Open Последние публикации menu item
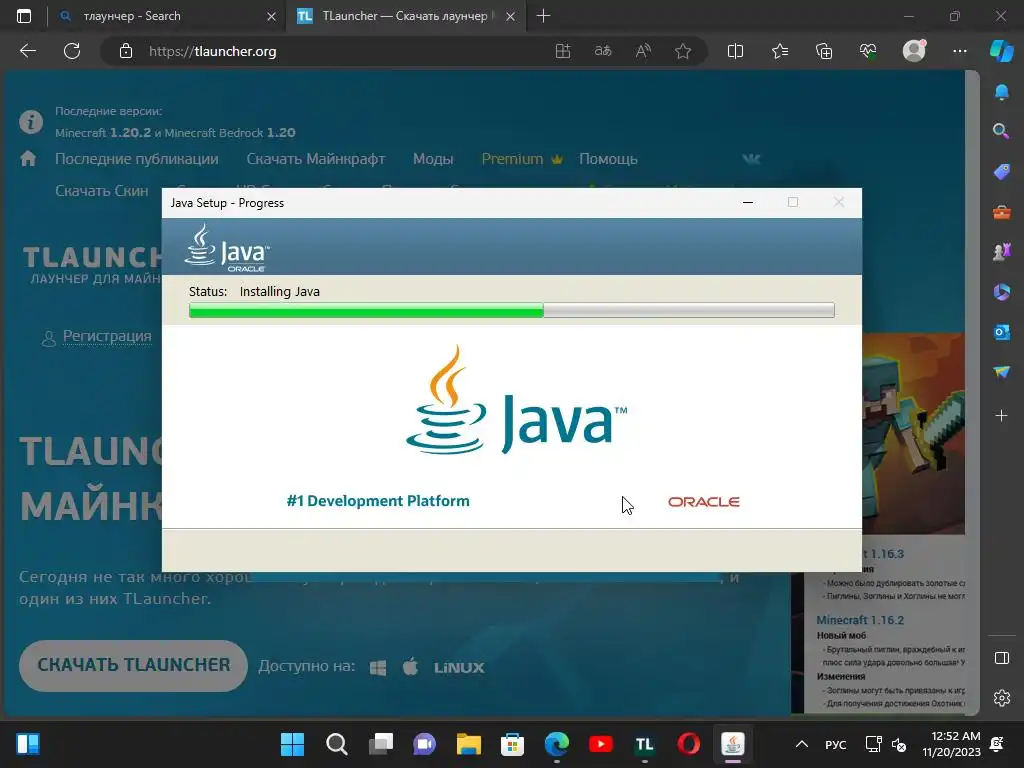The height and width of the screenshot is (768, 1024). point(136,159)
